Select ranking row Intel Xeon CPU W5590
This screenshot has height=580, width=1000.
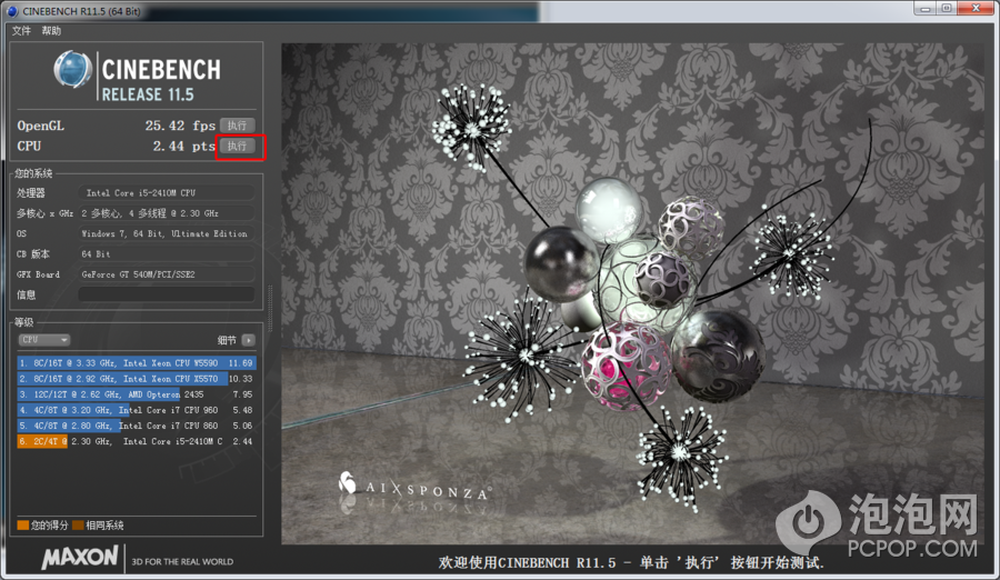[136, 363]
